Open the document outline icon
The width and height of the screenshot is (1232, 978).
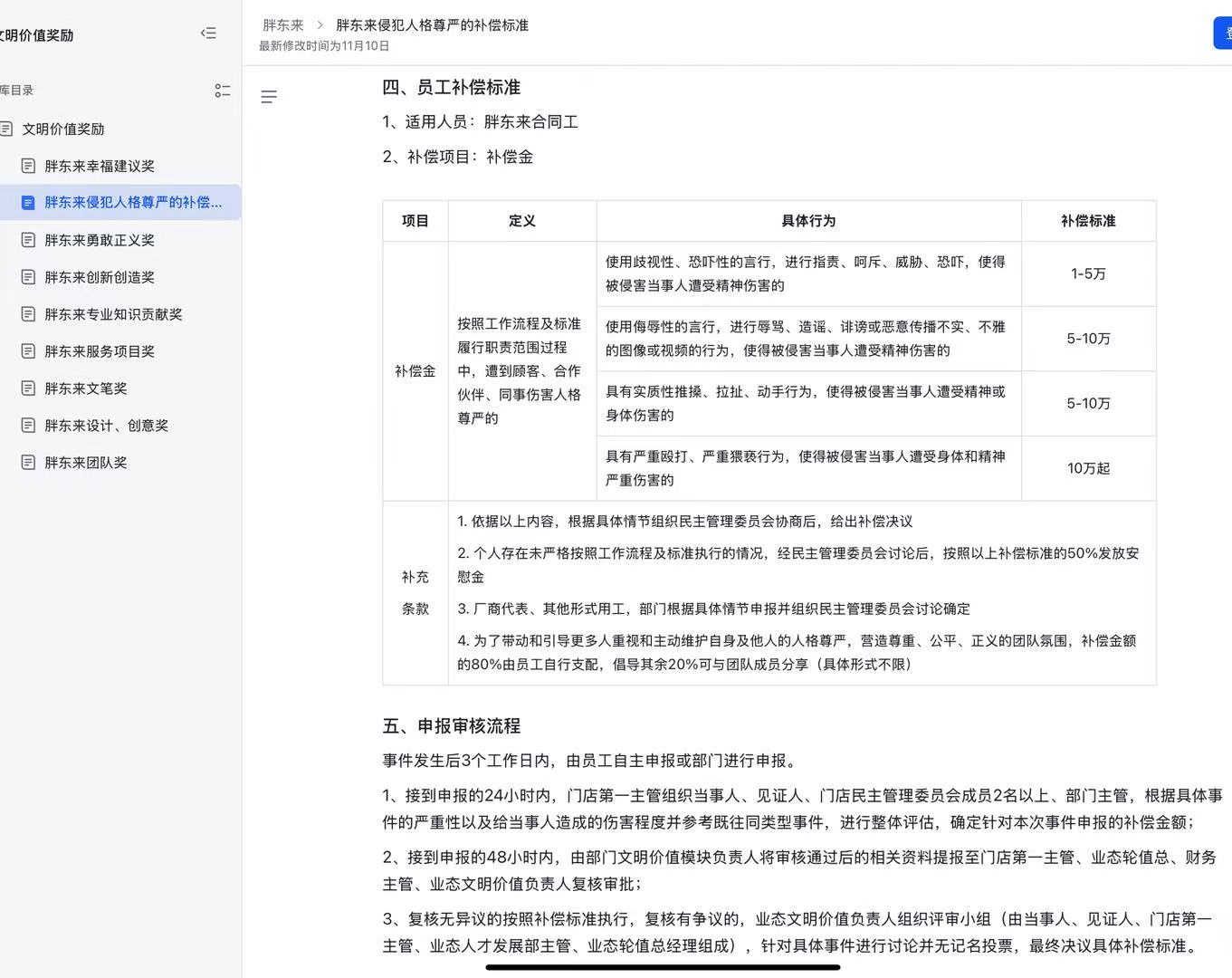point(269,97)
